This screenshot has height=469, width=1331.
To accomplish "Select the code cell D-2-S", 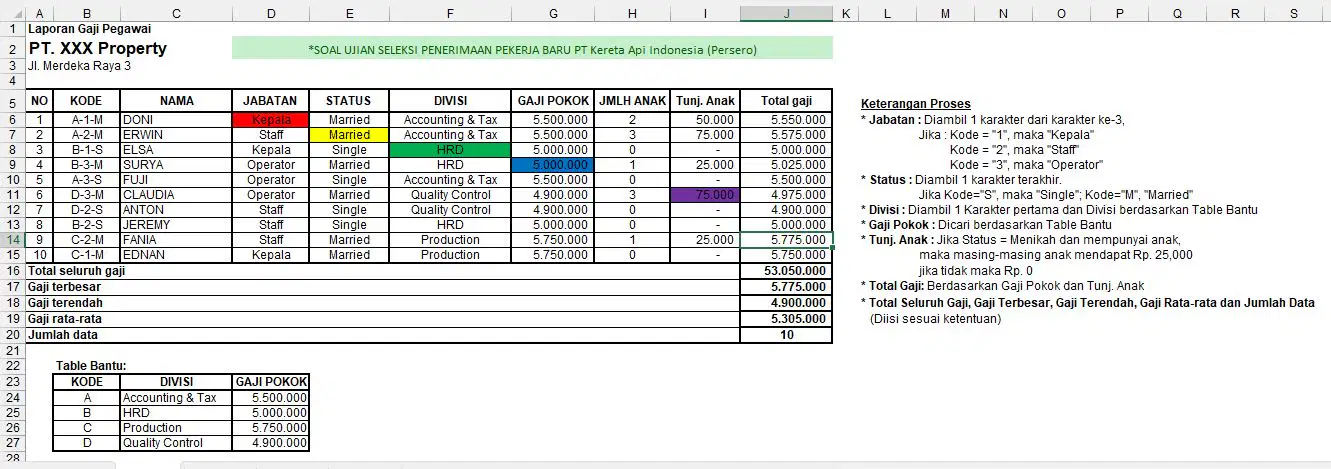I will (87, 209).
